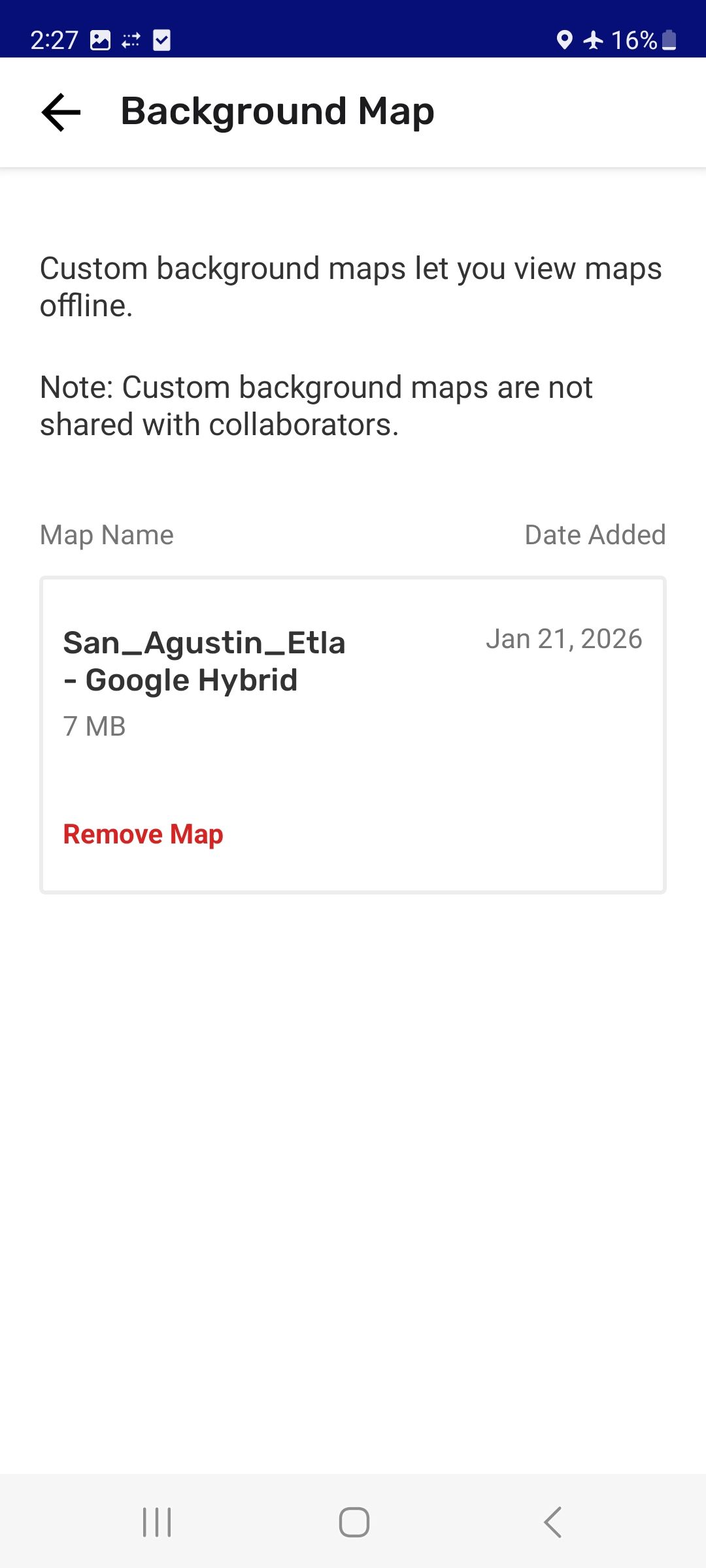
Task: Tap the Android back chevron
Action: click(552, 1522)
